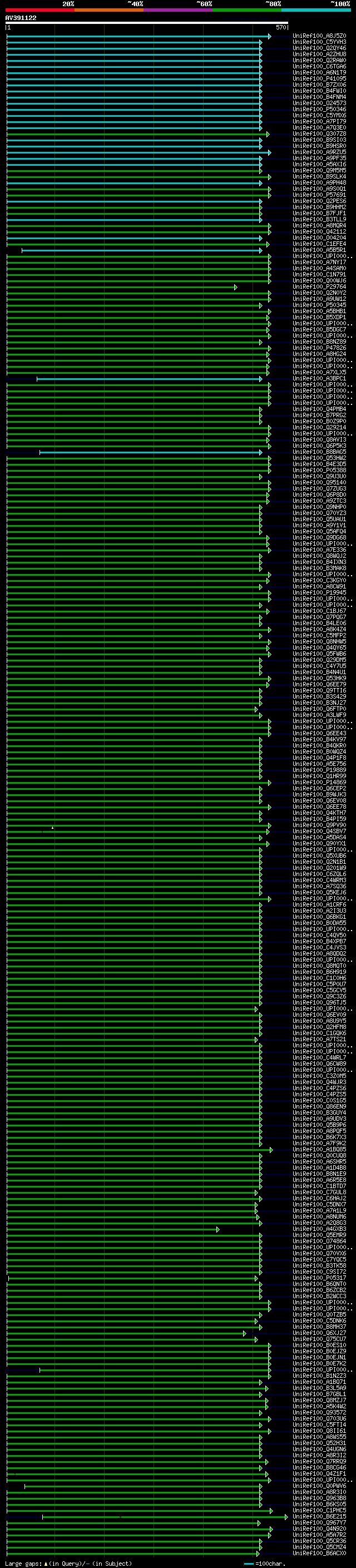356x1568 pixels.
Task: Open the UniRef100_Q2QY46 hit
Action: coord(319,48)
